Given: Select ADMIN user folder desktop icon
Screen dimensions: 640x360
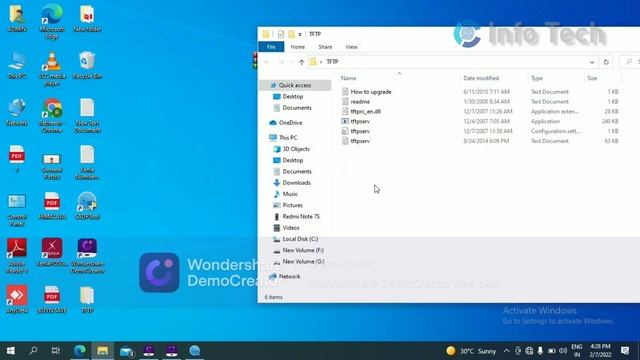Looking at the screenshot, I should click(17, 18).
